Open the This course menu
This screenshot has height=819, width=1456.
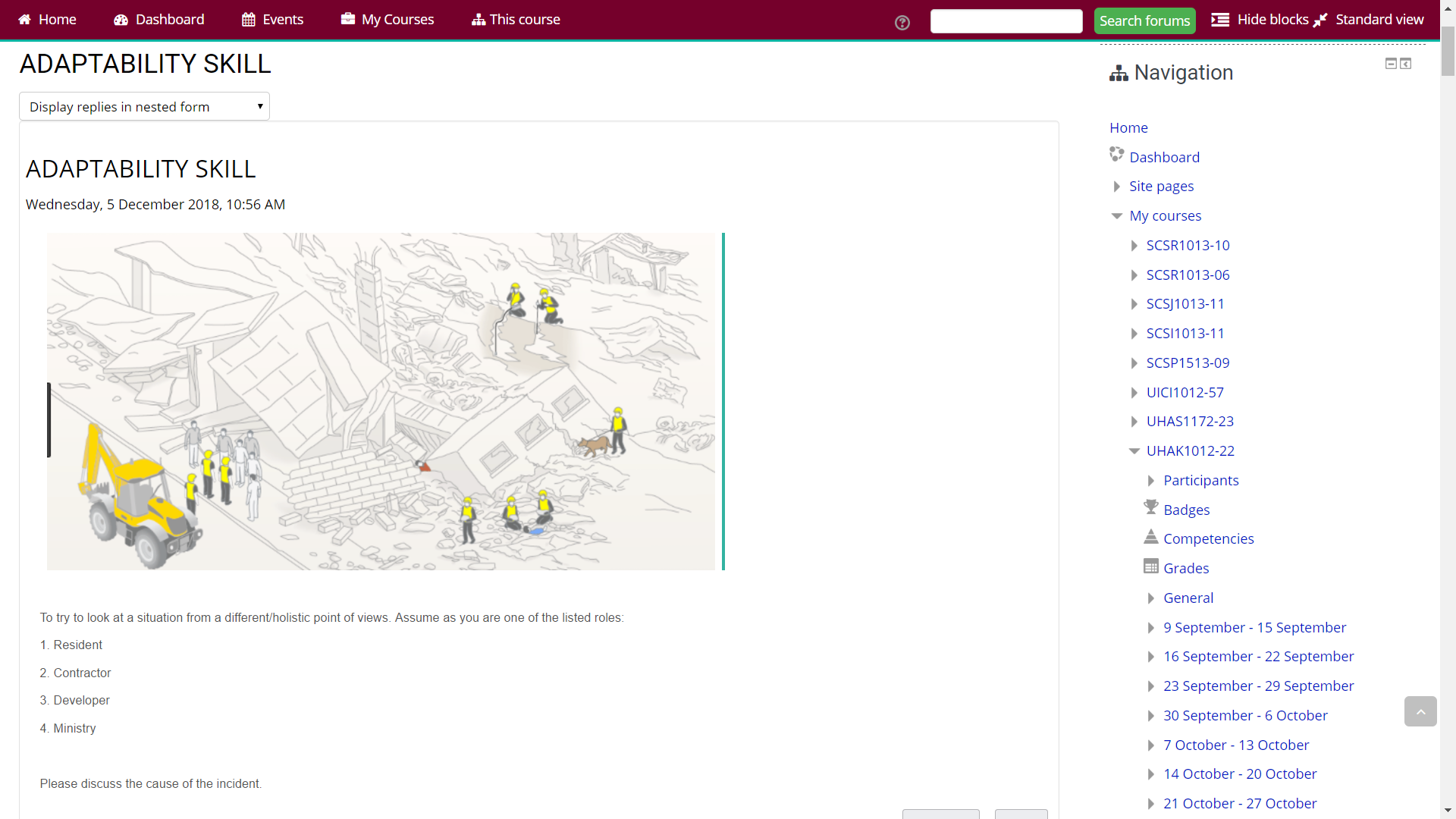point(516,20)
